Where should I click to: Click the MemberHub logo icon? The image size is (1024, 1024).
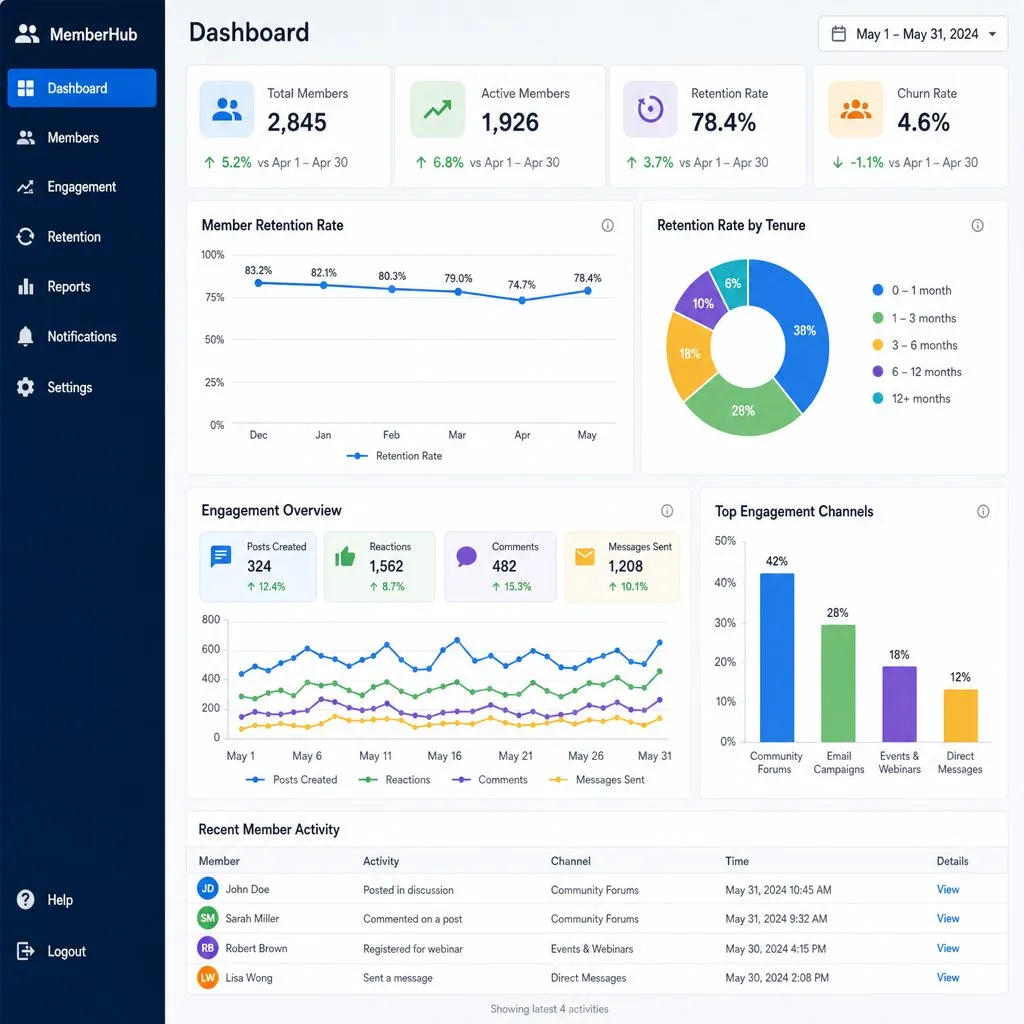pyautogui.click(x=27, y=34)
